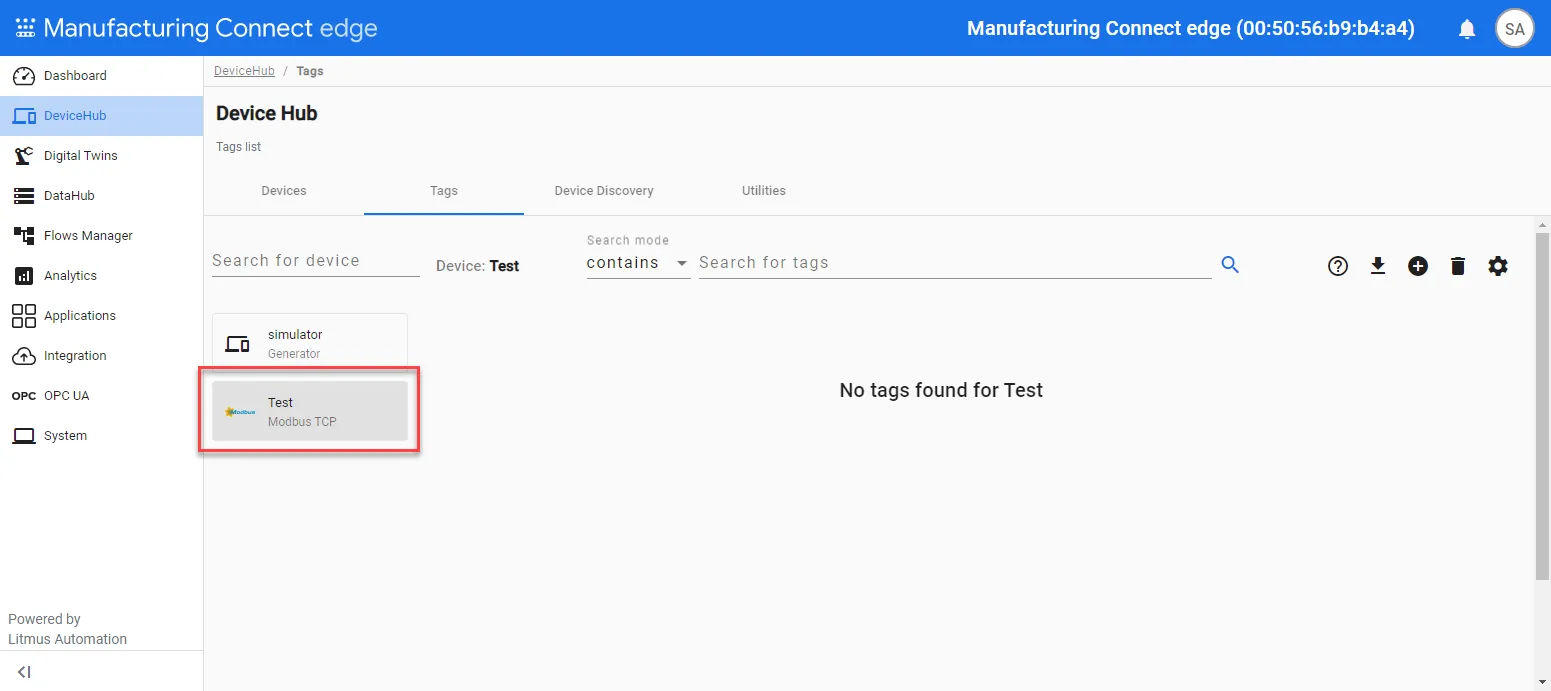Screen dimensions: 1551x691
Task: Open OPC UA section
Action: tap(101, 396)
